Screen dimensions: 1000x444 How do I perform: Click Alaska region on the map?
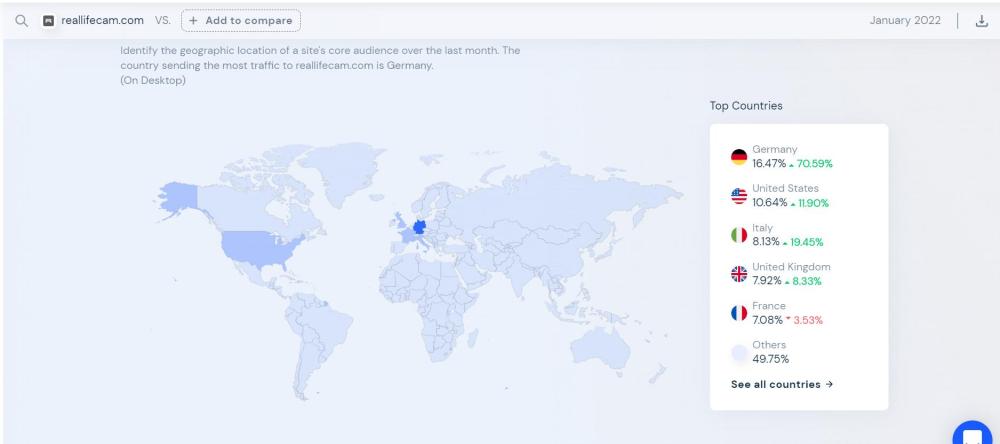coord(178,198)
